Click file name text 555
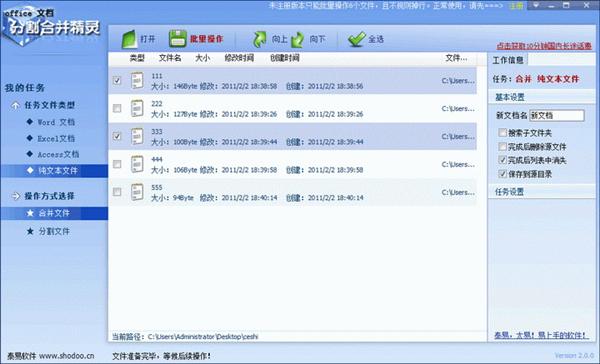The height and width of the screenshot is (364, 600). pyautogui.click(x=157, y=188)
